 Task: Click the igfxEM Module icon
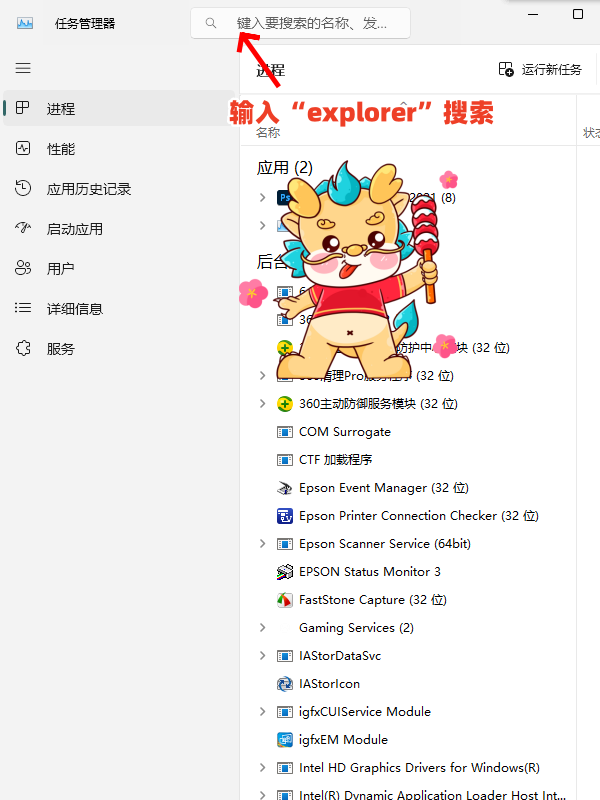(x=285, y=740)
